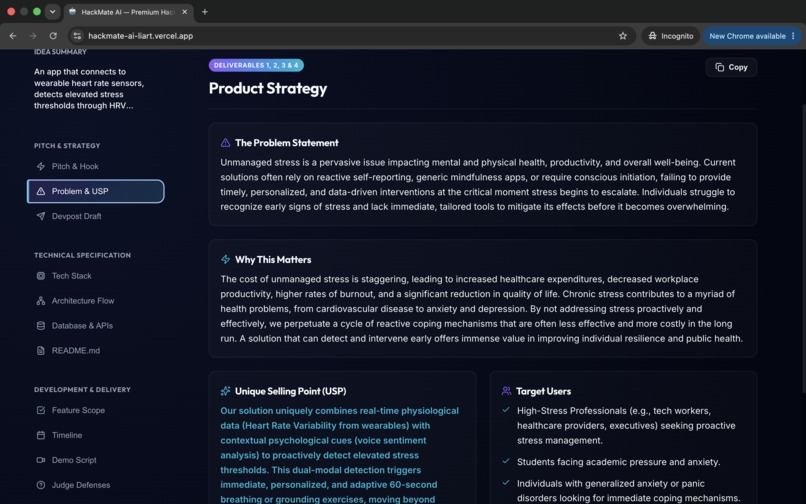Click the network icon beside Architecture Flow

41,301
